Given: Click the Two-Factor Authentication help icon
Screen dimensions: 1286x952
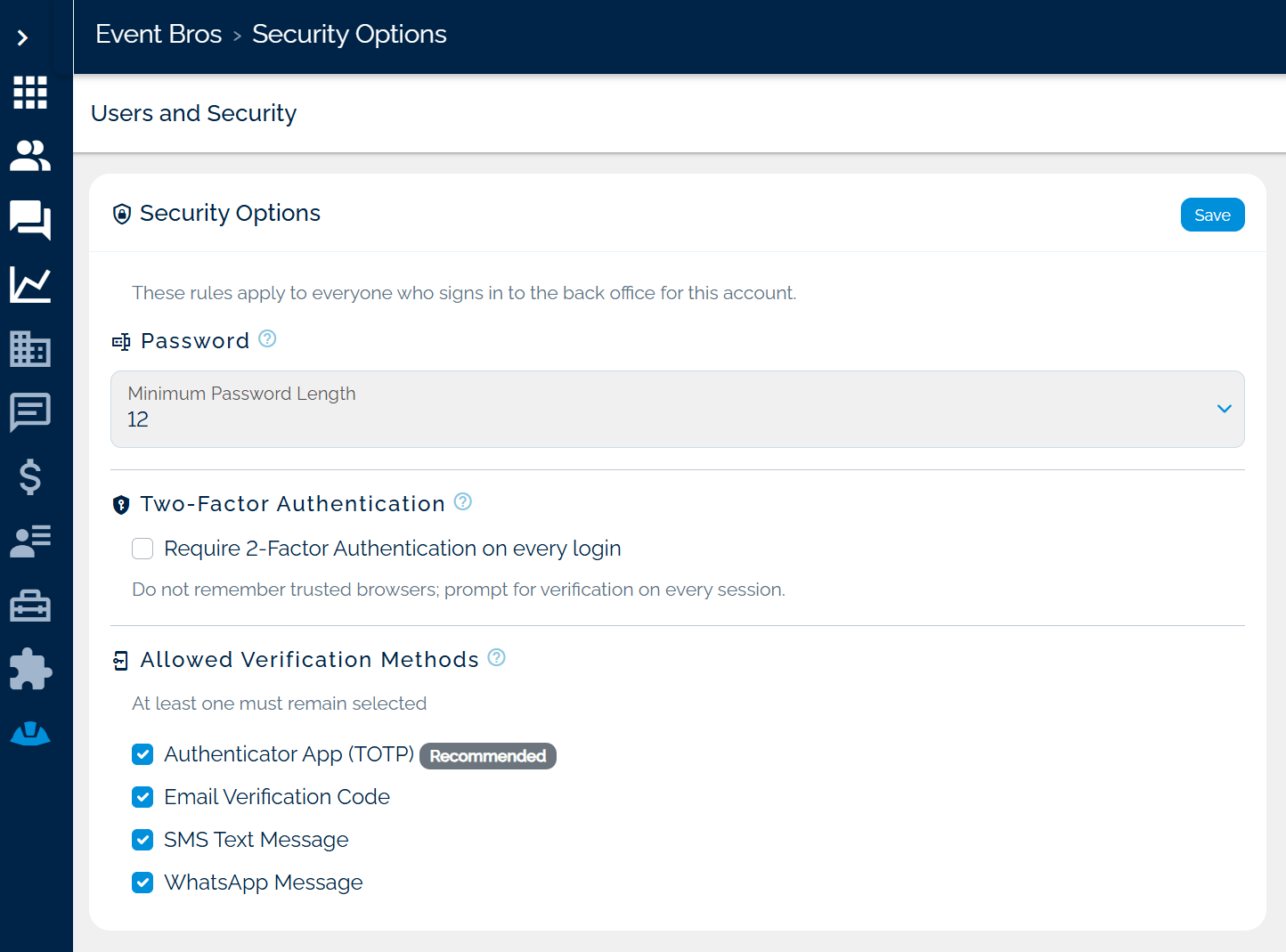Looking at the screenshot, I should point(463,501).
